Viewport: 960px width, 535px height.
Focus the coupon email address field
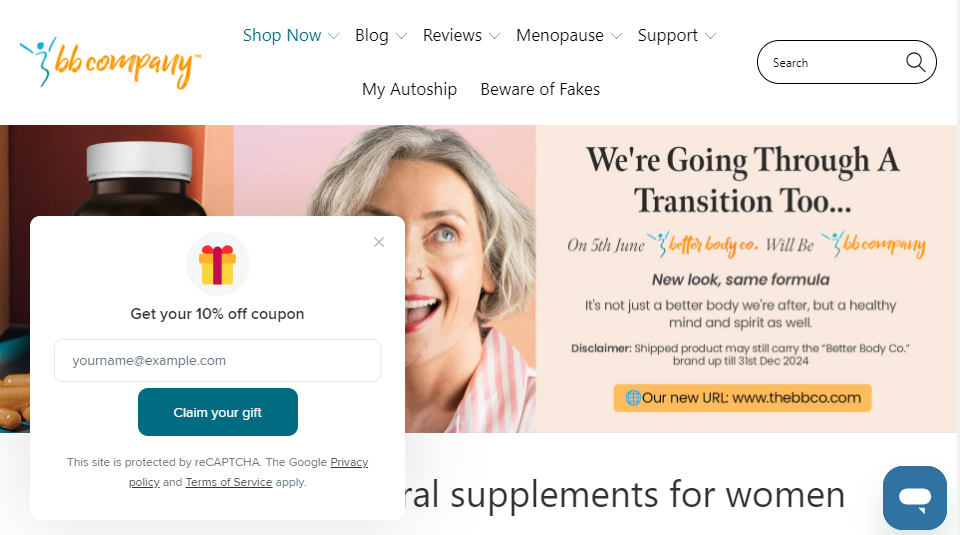[217, 361]
